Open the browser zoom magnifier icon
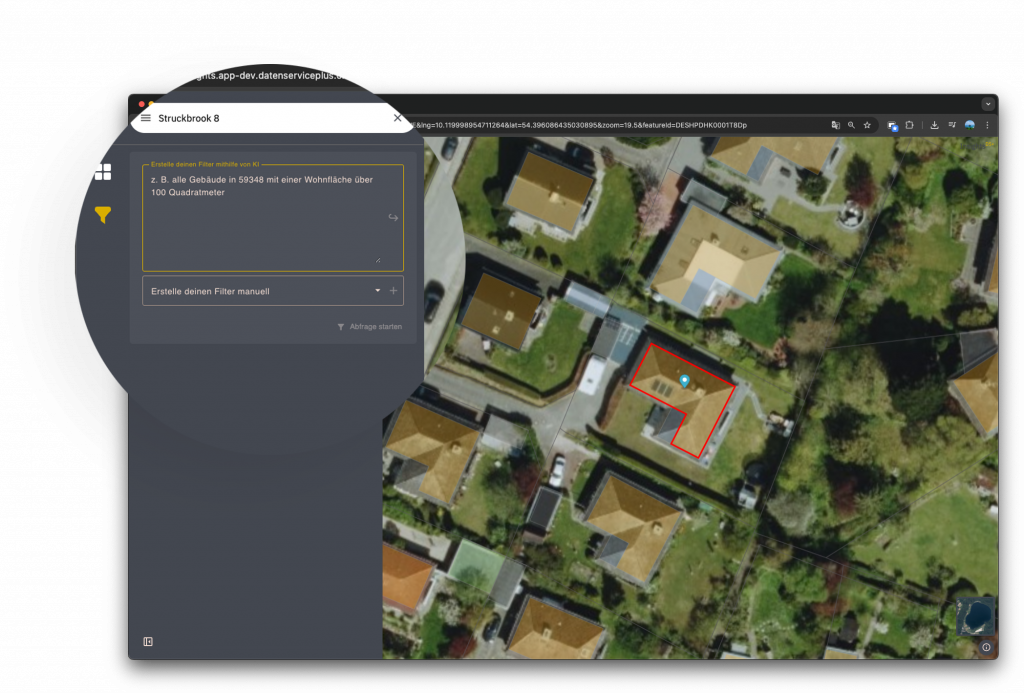The height and width of the screenshot is (693, 1024). 851,125
